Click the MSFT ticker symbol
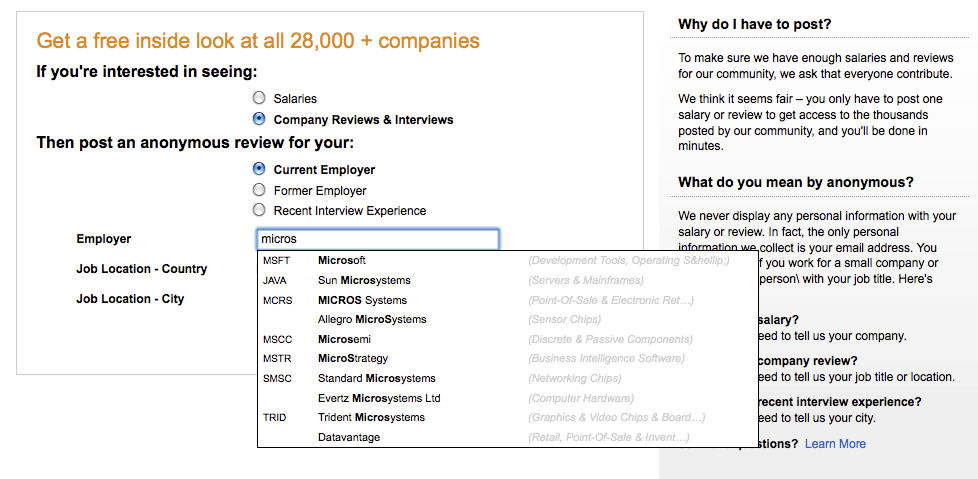Image resolution: width=978 pixels, height=479 pixels. (x=276, y=260)
